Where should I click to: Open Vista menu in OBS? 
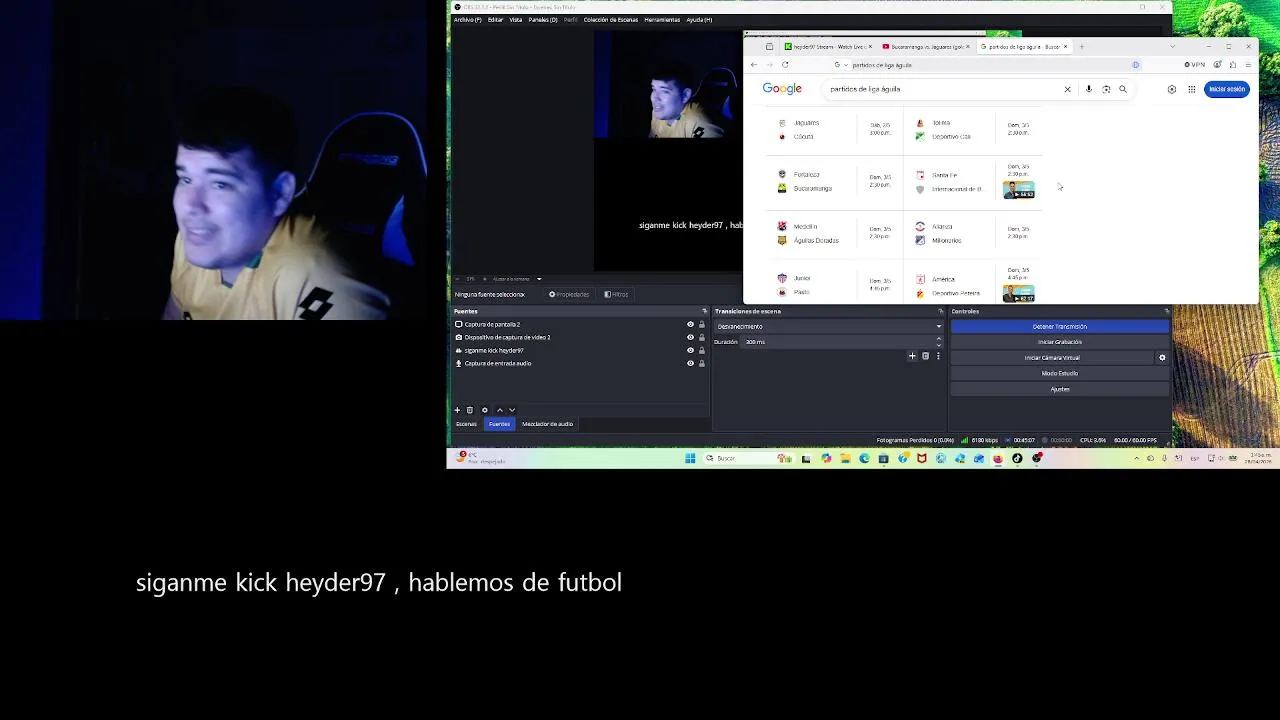(x=516, y=20)
